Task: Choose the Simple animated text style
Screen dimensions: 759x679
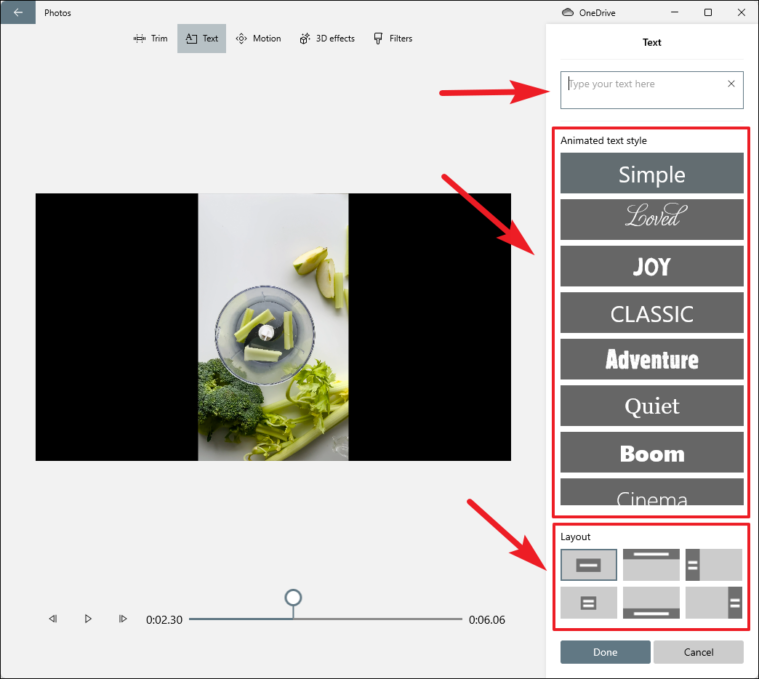Action: click(x=652, y=173)
